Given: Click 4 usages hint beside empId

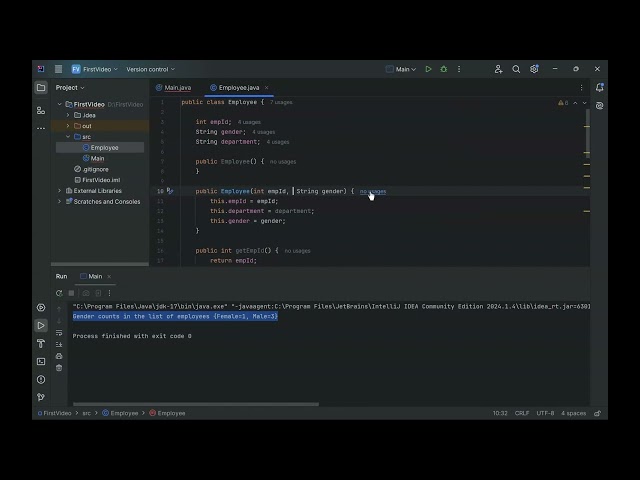Looking at the screenshot, I should point(249,122).
